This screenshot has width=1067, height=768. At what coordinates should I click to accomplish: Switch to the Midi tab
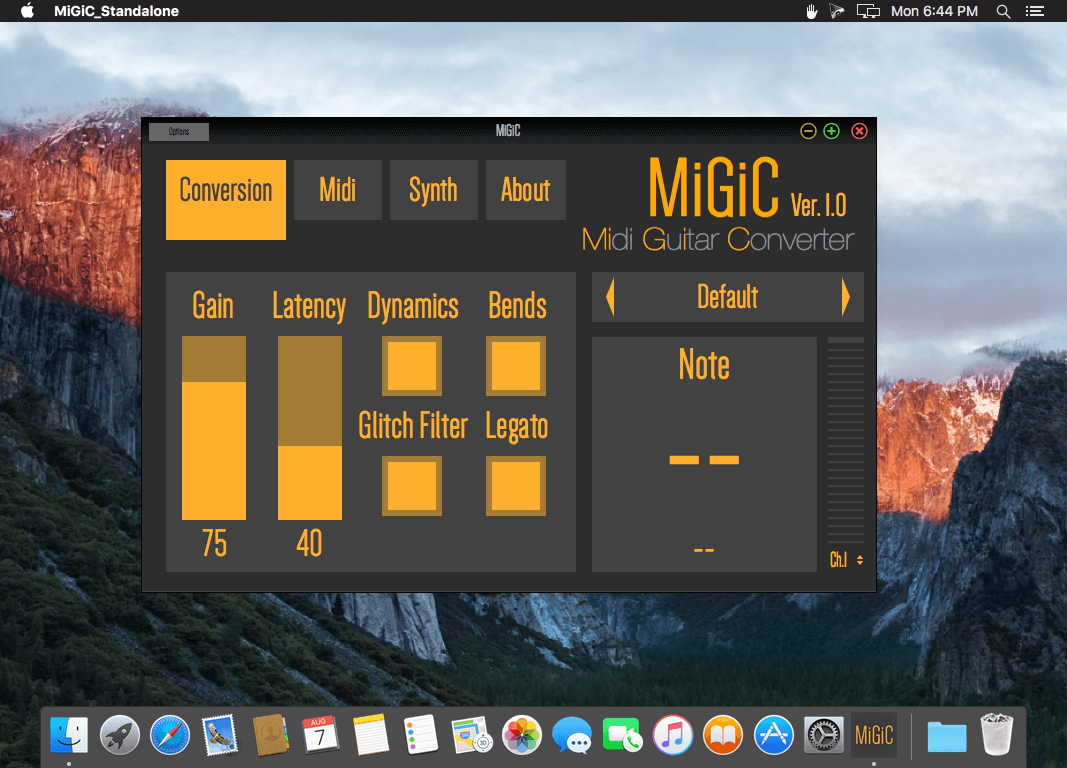point(338,190)
